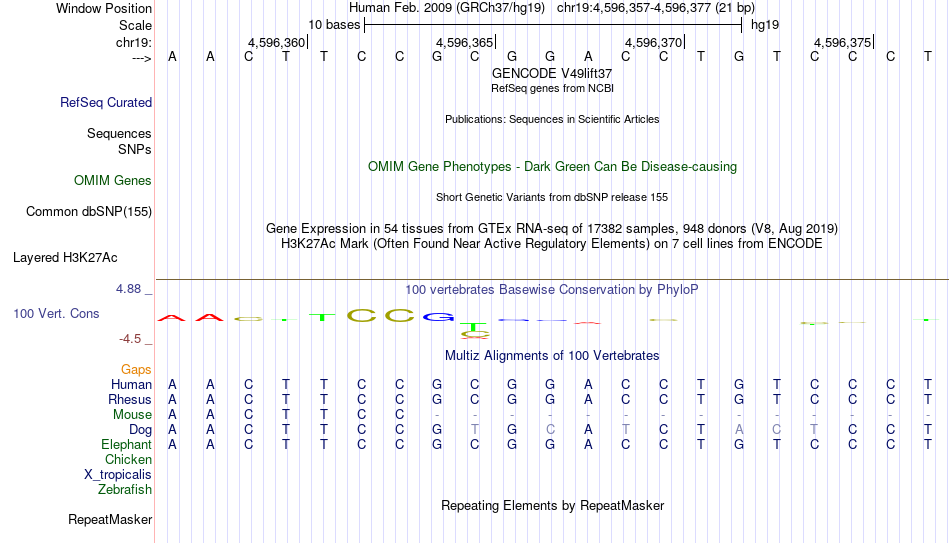Click the hg19 label beside scale bar

click(x=765, y=25)
